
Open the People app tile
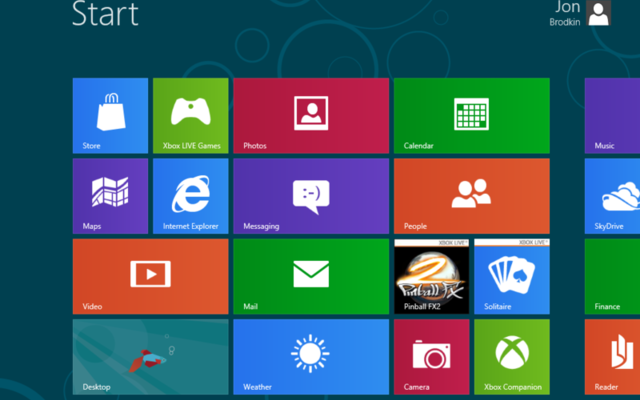[x=471, y=196]
